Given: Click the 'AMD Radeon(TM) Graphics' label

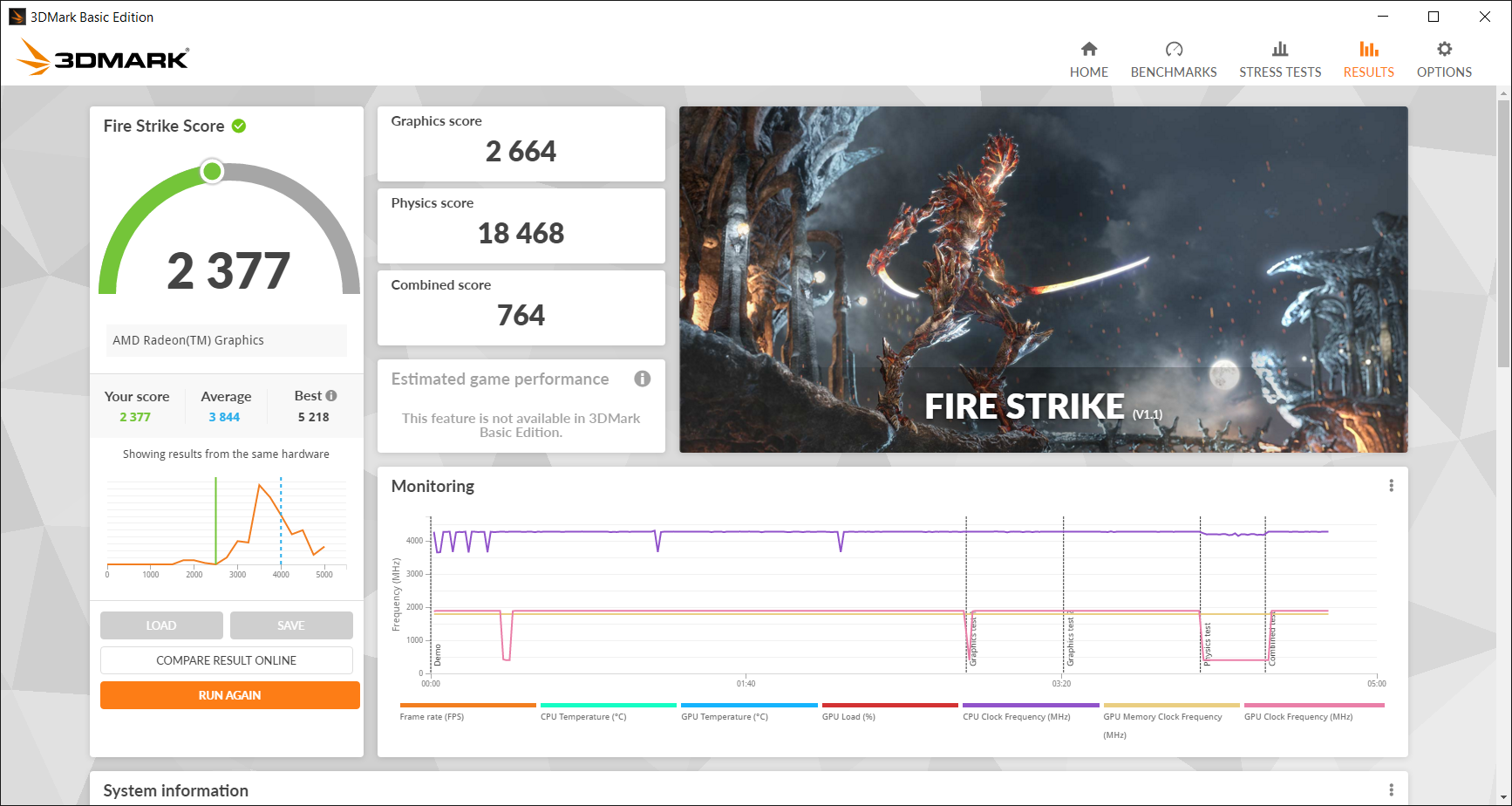Looking at the screenshot, I should click(x=188, y=340).
